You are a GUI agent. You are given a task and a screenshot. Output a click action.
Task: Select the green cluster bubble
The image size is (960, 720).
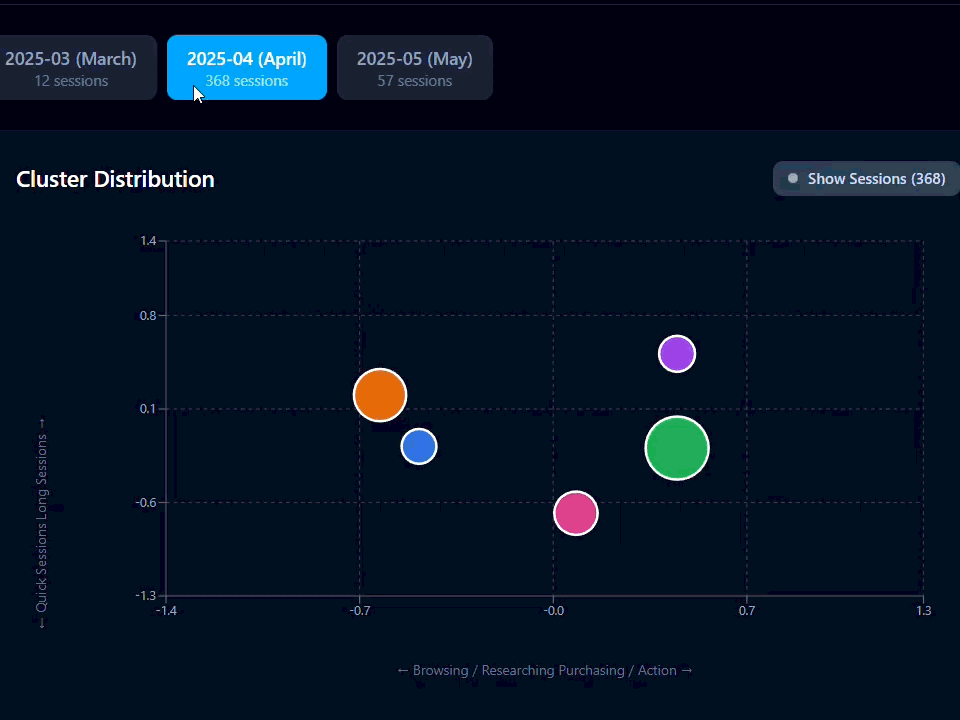677,448
